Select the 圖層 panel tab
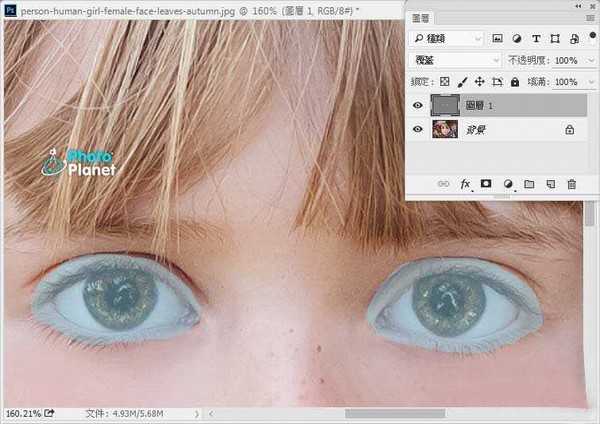The image size is (600, 424). (x=421, y=16)
